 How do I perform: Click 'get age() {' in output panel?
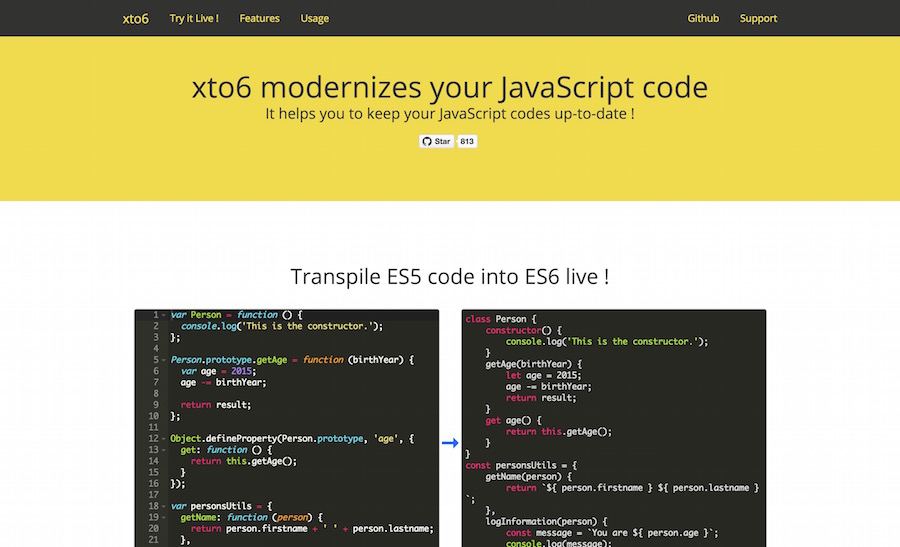click(514, 420)
